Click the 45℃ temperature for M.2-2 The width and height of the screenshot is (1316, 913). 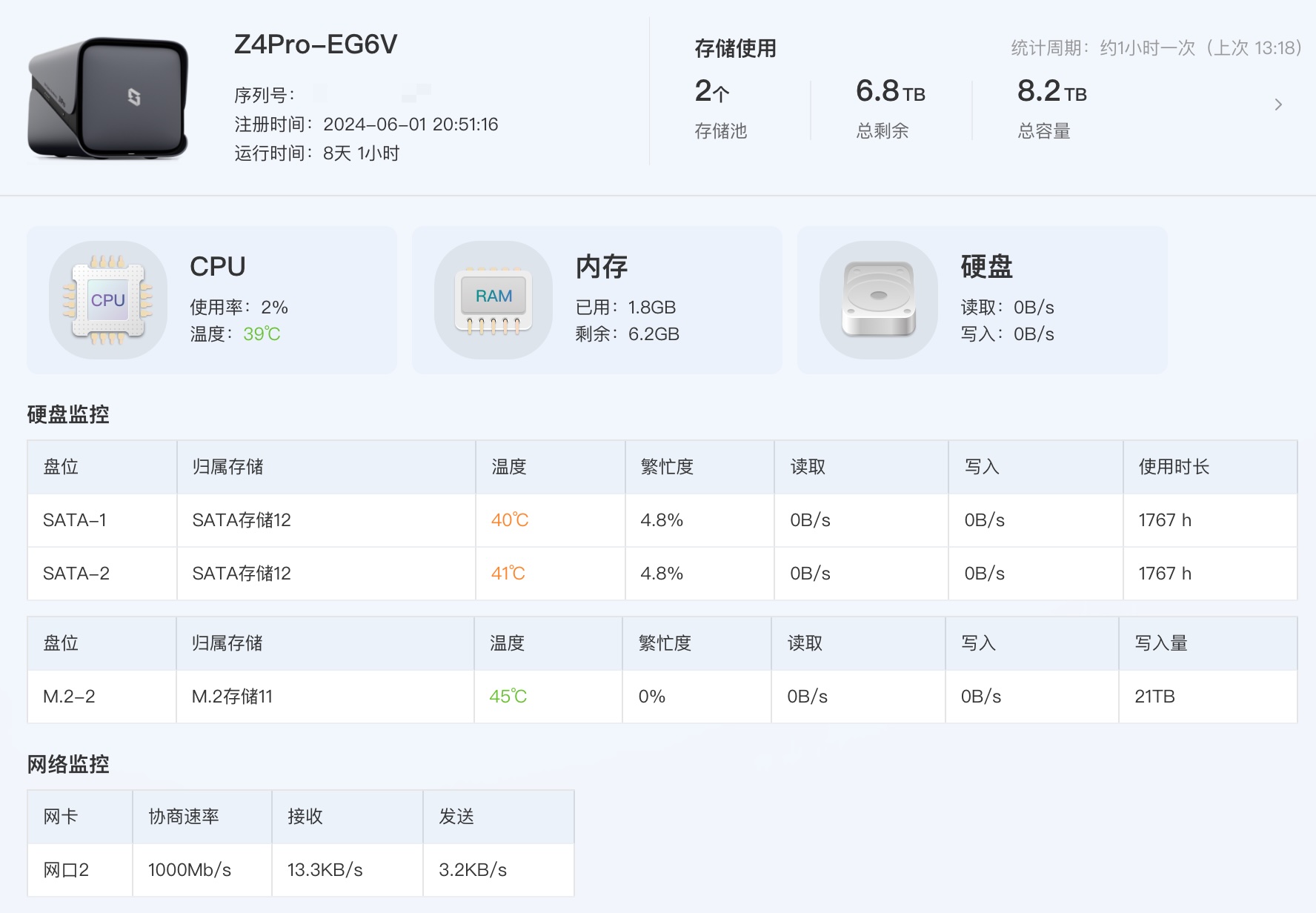click(x=508, y=697)
